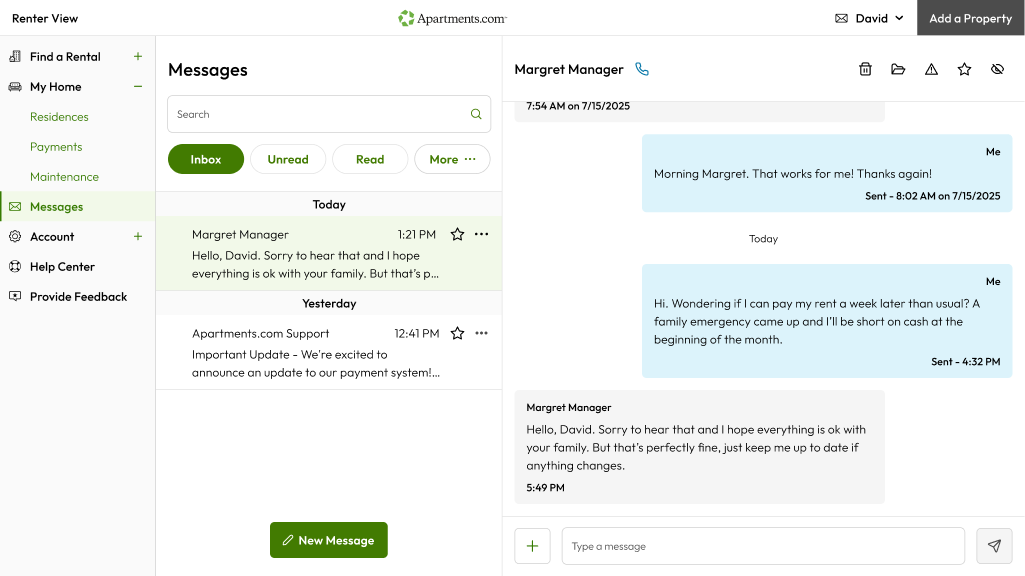The image size is (1025, 576).
Task: Collapse the My Home section
Action: [x=137, y=87]
